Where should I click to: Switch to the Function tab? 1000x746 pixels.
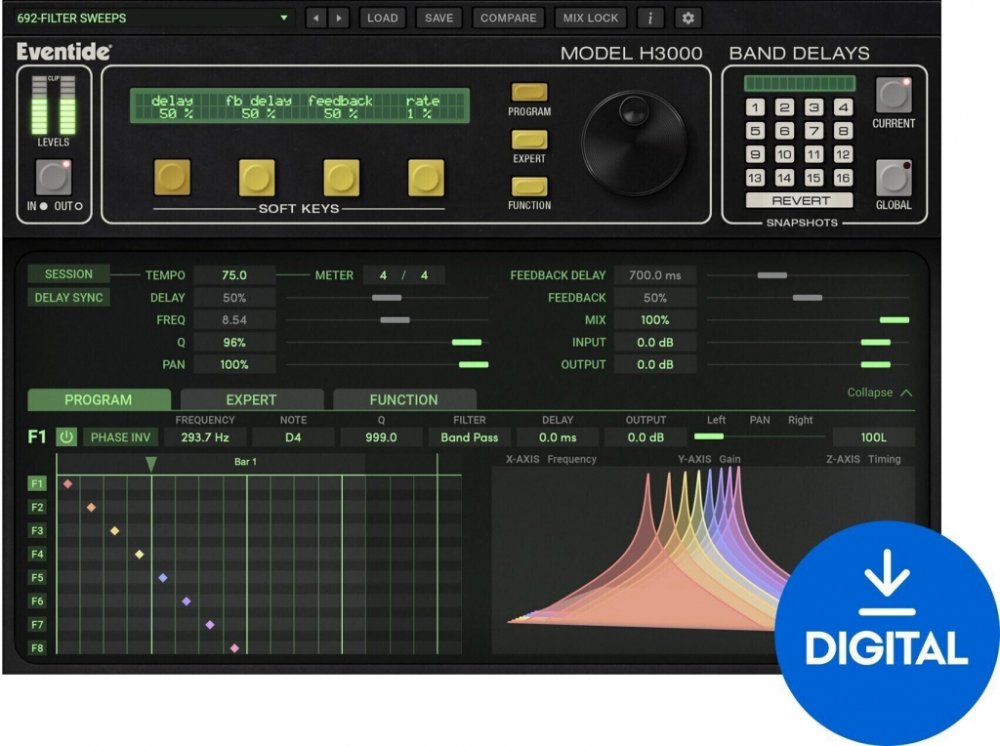[404, 400]
